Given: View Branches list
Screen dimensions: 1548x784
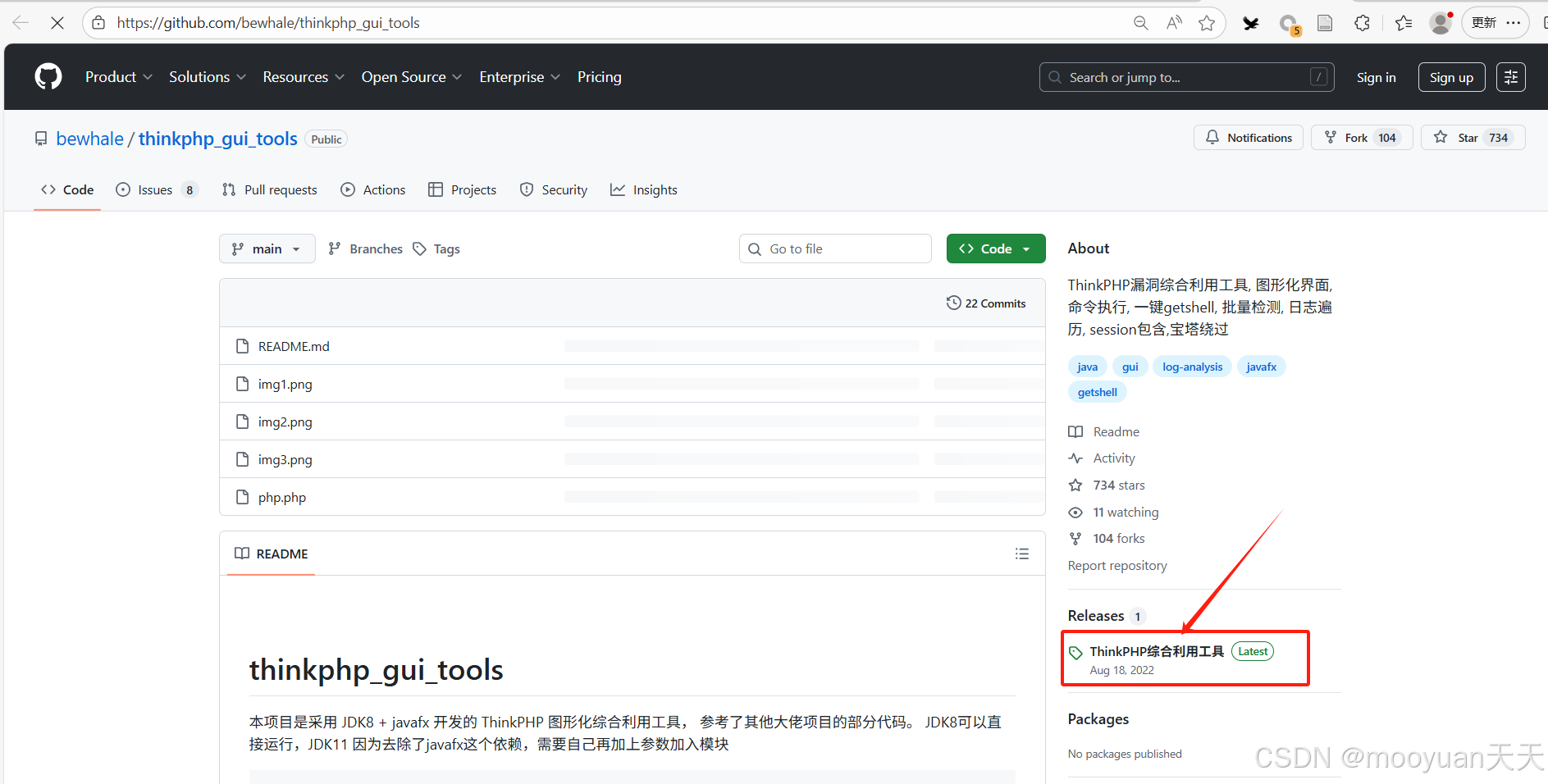Looking at the screenshot, I should (x=365, y=248).
